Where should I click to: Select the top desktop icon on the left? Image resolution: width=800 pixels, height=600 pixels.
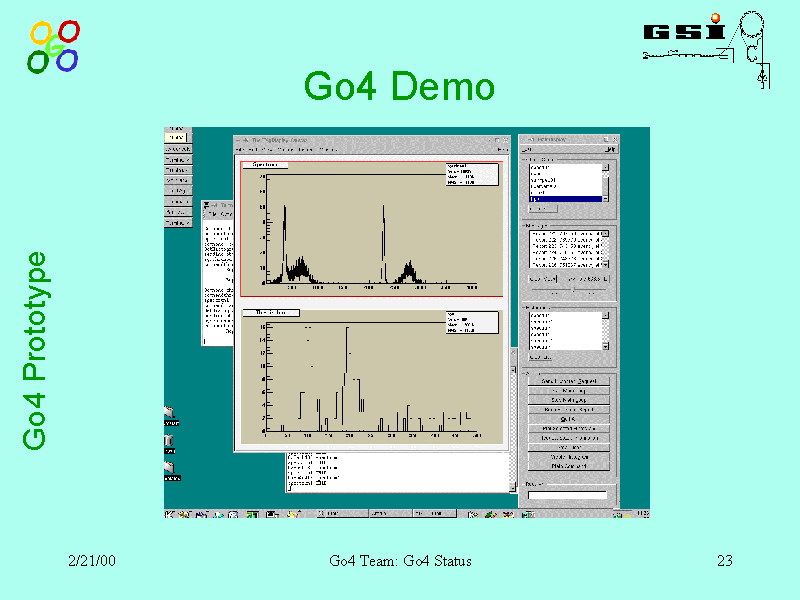171,414
